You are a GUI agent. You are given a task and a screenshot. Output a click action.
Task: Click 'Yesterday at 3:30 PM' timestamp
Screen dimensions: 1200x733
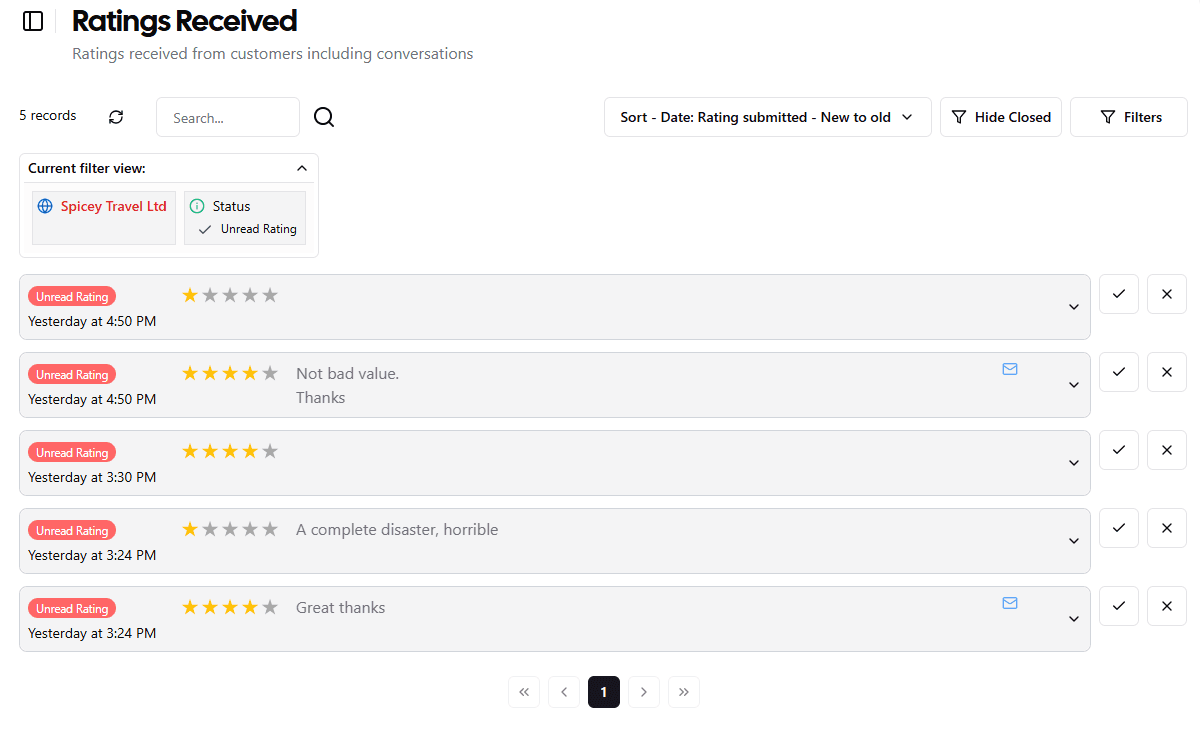(92, 477)
